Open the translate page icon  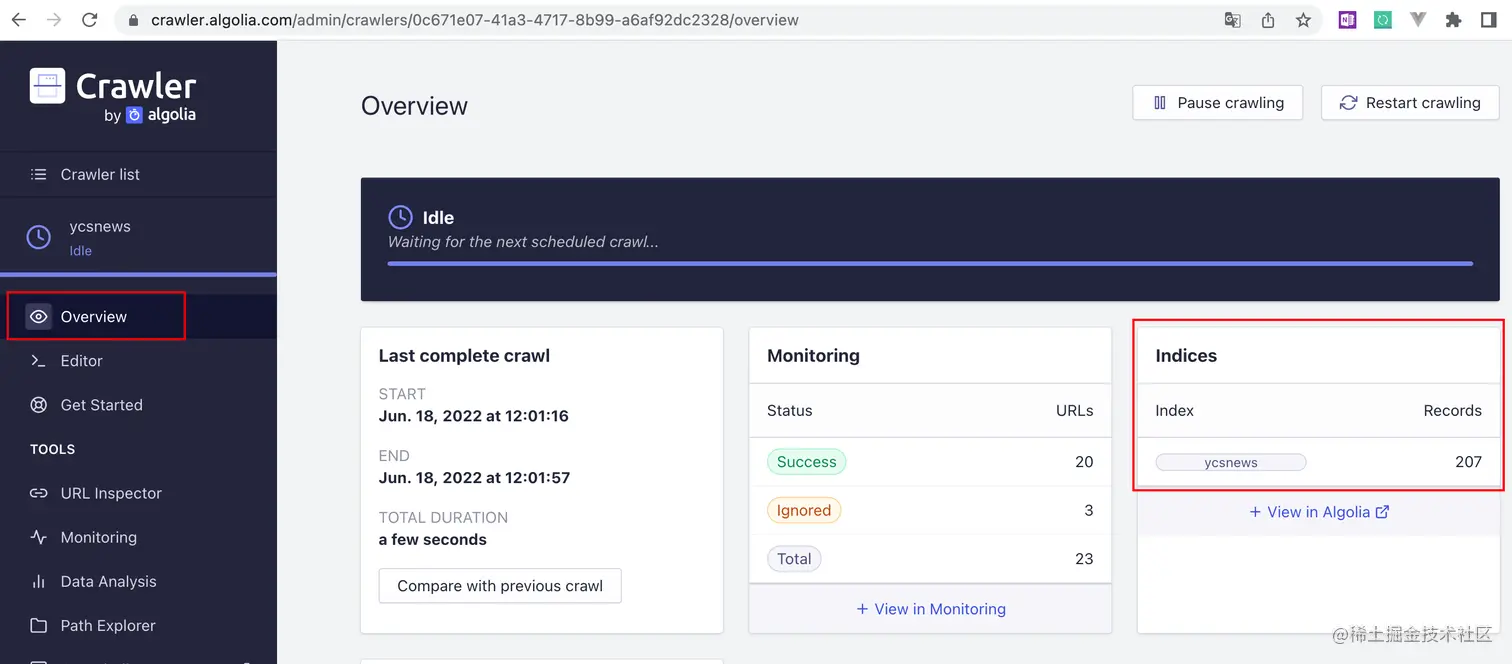(1233, 20)
